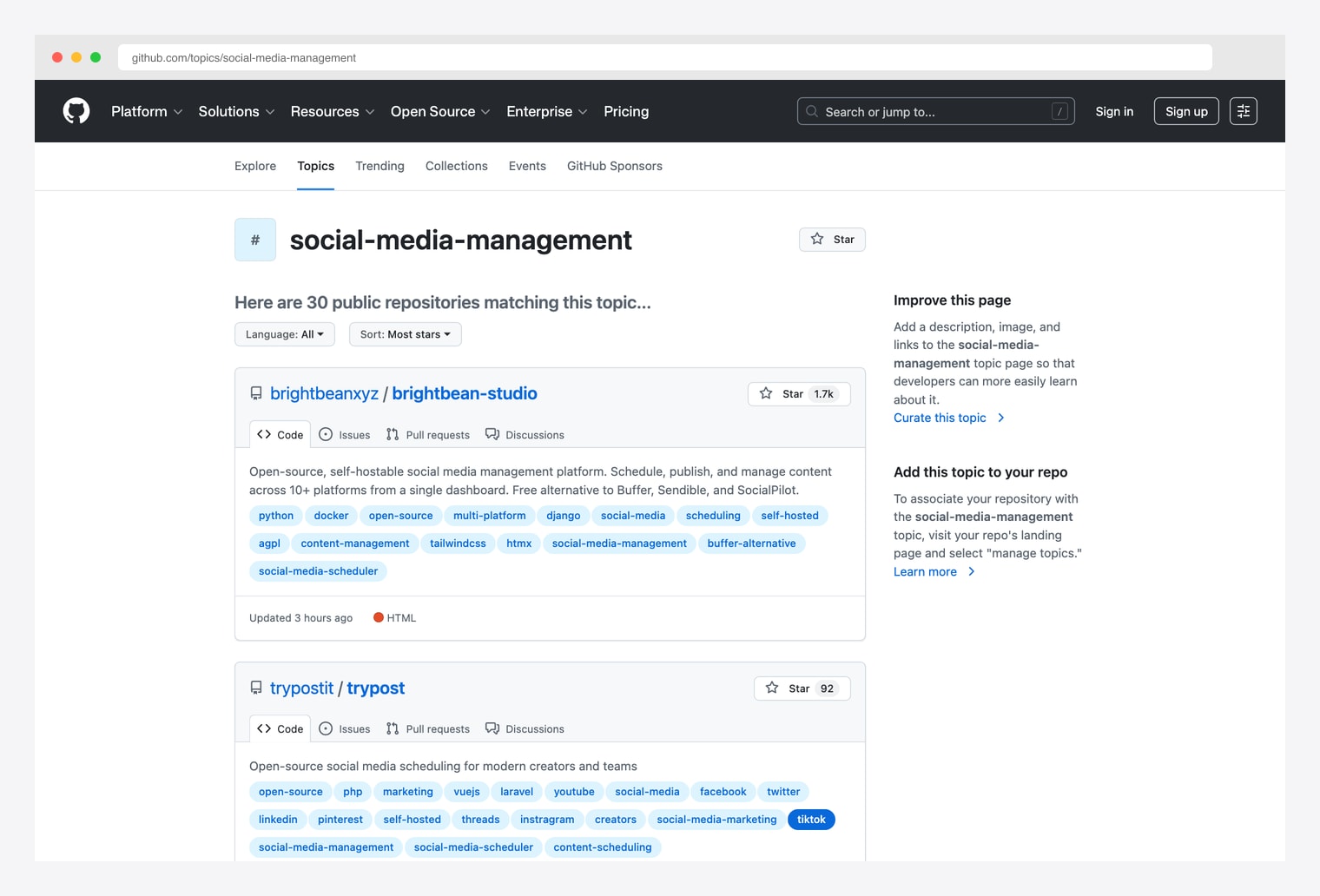Image resolution: width=1320 pixels, height=896 pixels.
Task: Expand the Enterprise menu
Action: (547, 111)
